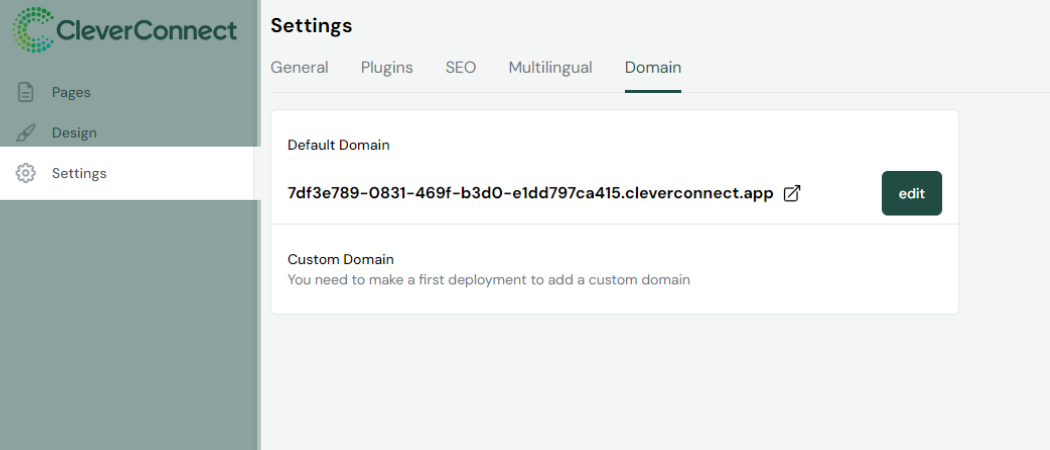Click the Design paintbrush icon in sidebar
Image resolution: width=1050 pixels, height=450 pixels.
[x=26, y=133]
